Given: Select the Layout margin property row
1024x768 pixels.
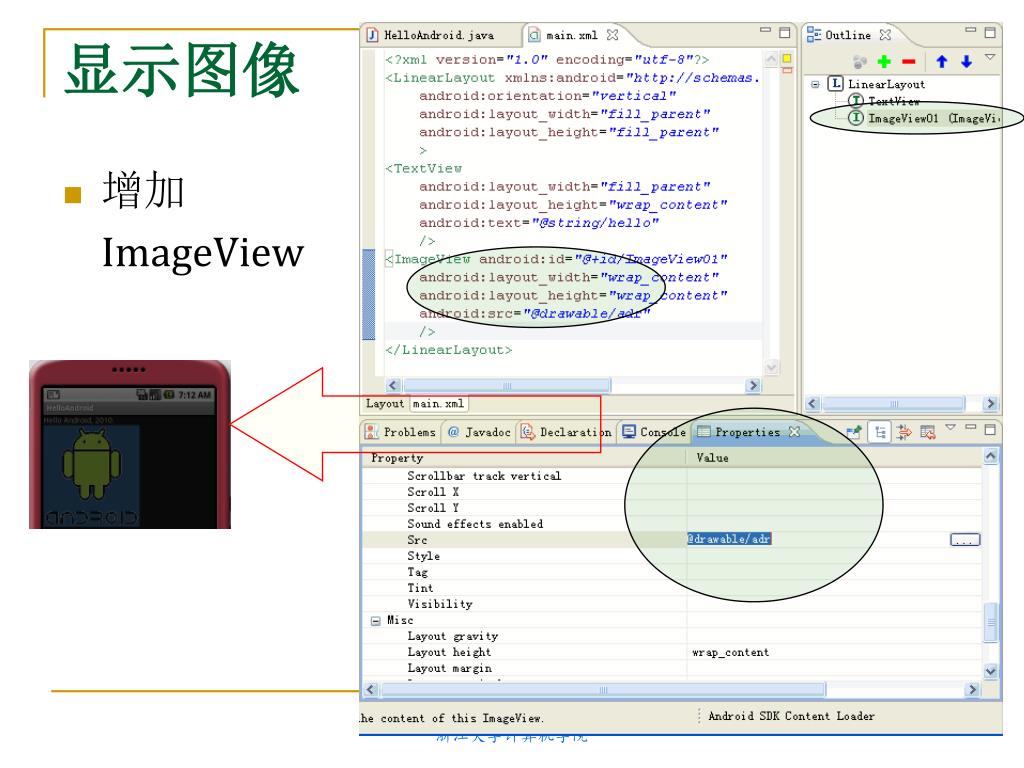Looking at the screenshot, I should tap(673, 668).
